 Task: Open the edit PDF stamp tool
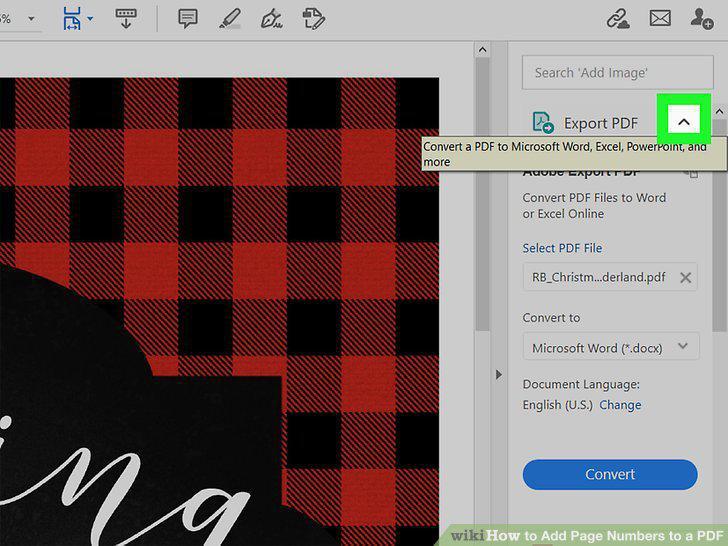click(314, 19)
